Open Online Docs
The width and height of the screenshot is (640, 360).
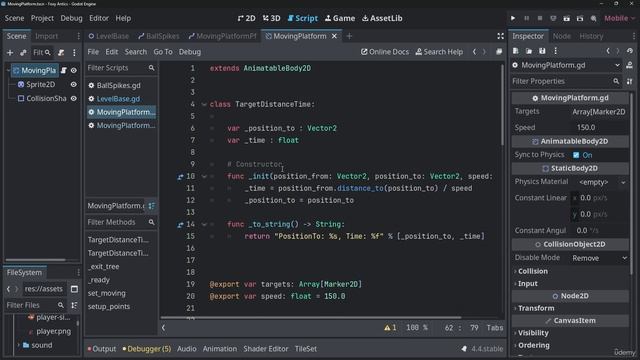[385, 52]
